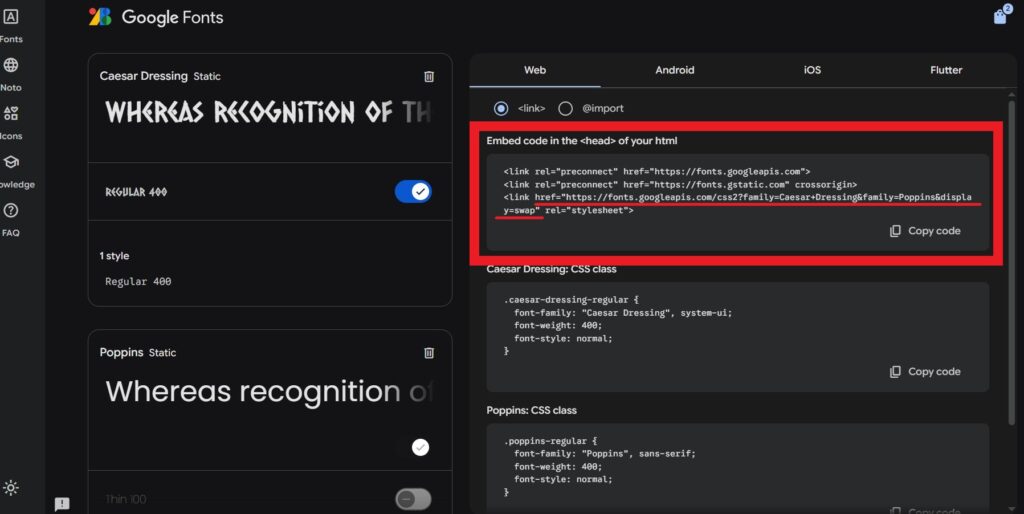Open the shopping bag with selected fonts

[1000, 15]
